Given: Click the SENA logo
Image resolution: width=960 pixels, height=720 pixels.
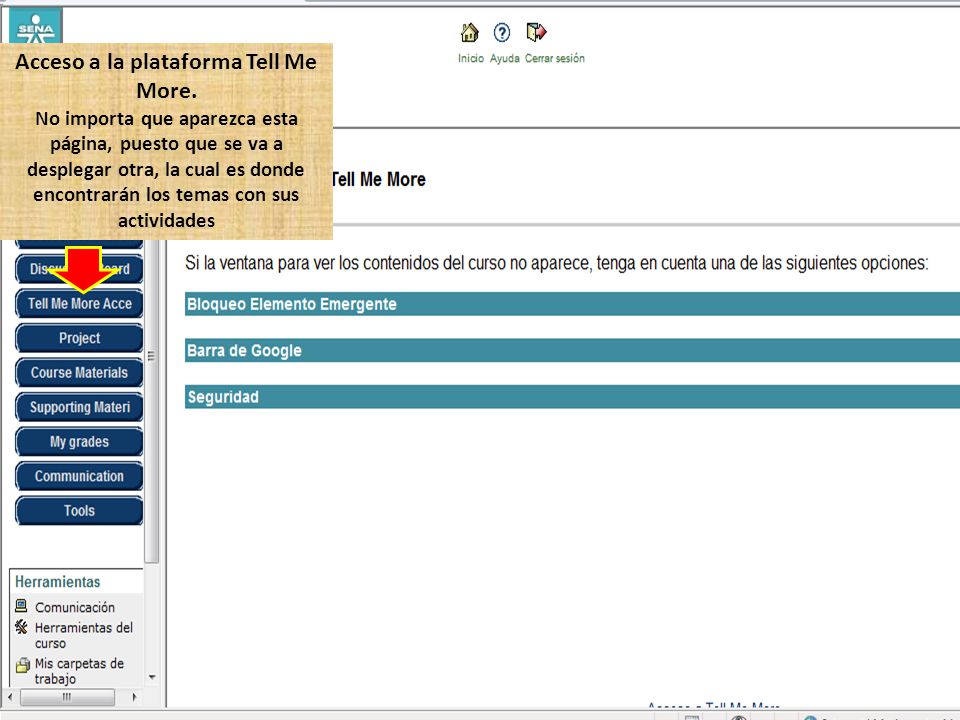Looking at the screenshot, I should 36,27.
